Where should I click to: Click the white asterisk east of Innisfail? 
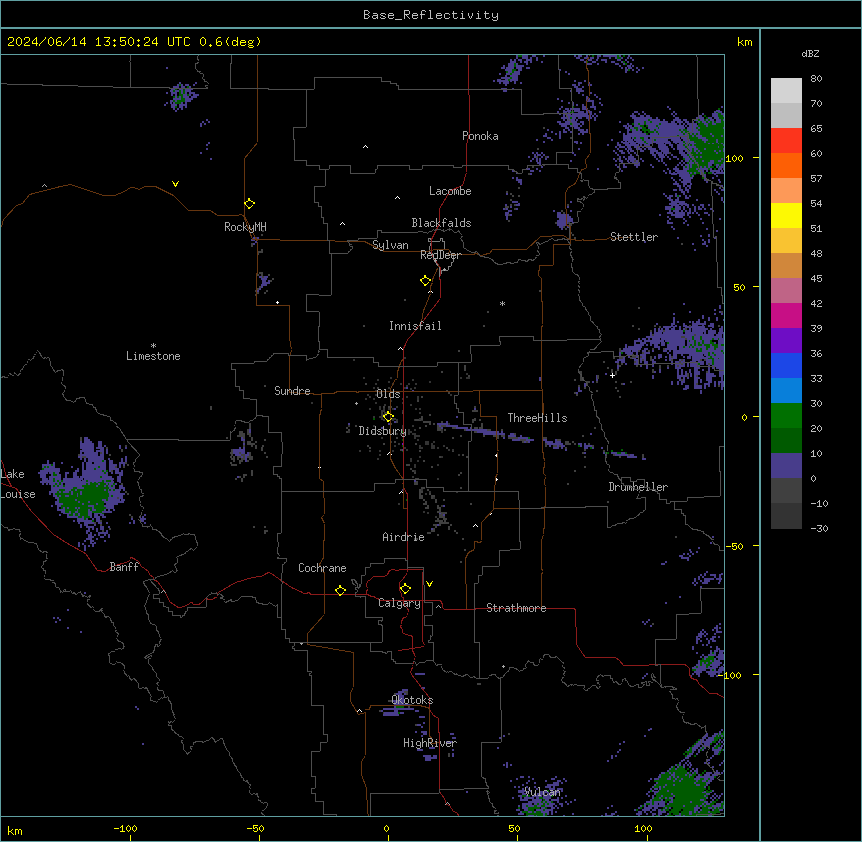click(x=502, y=304)
